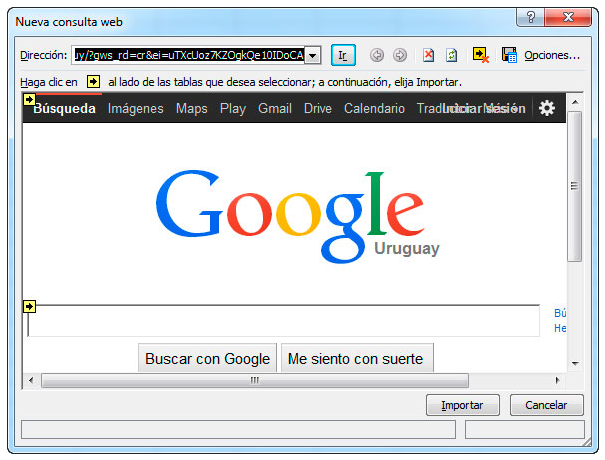
Task: Click the vertical scrollbar down arrow
Action: pos(575,364)
